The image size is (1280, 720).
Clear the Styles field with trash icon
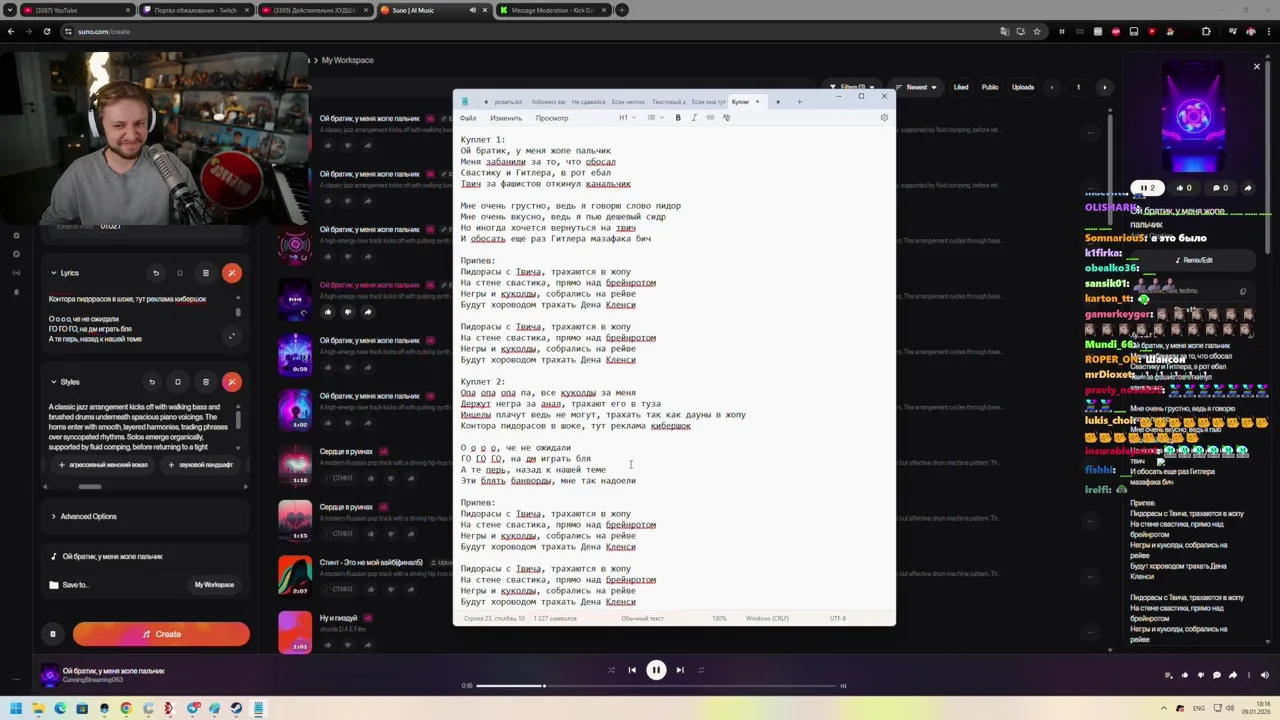(206, 382)
